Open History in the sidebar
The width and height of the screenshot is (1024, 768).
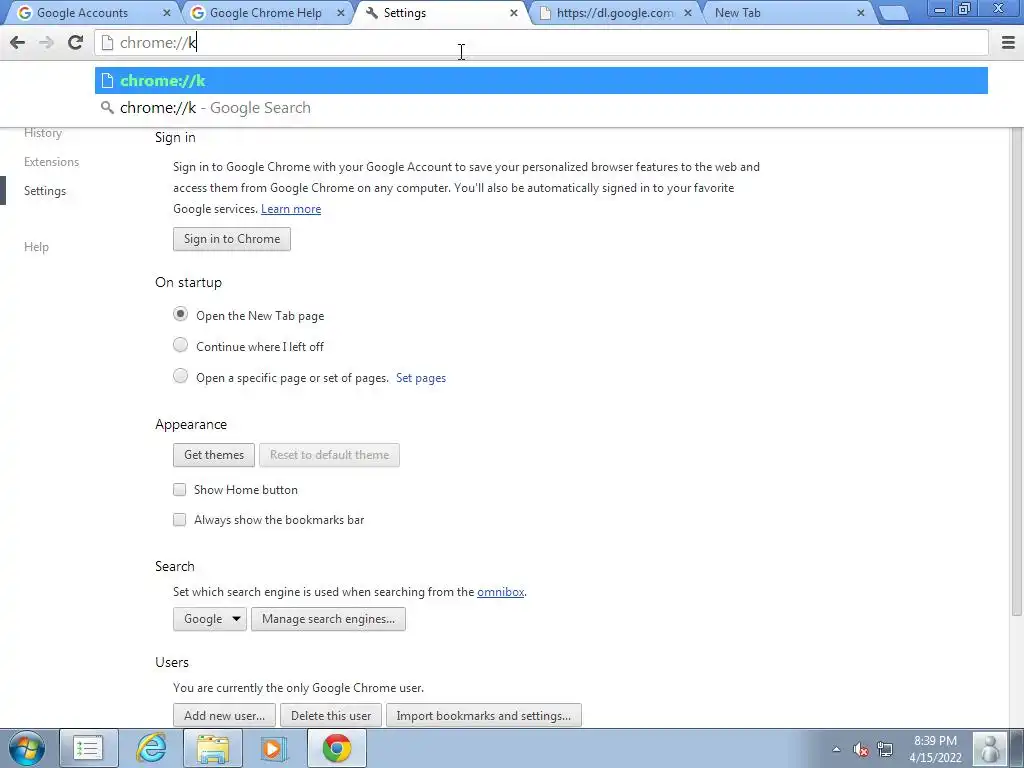tap(43, 133)
